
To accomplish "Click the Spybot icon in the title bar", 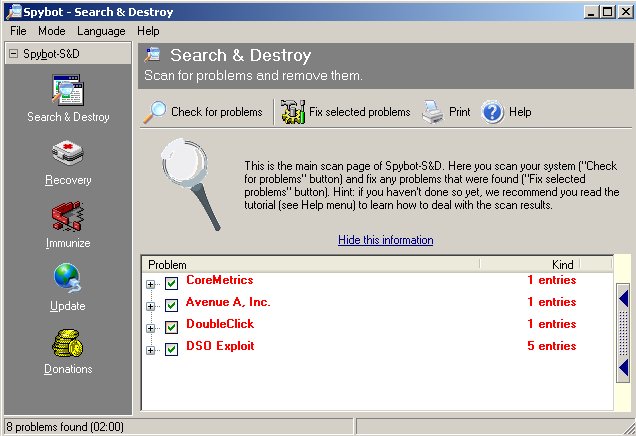I will pos(14,12).
